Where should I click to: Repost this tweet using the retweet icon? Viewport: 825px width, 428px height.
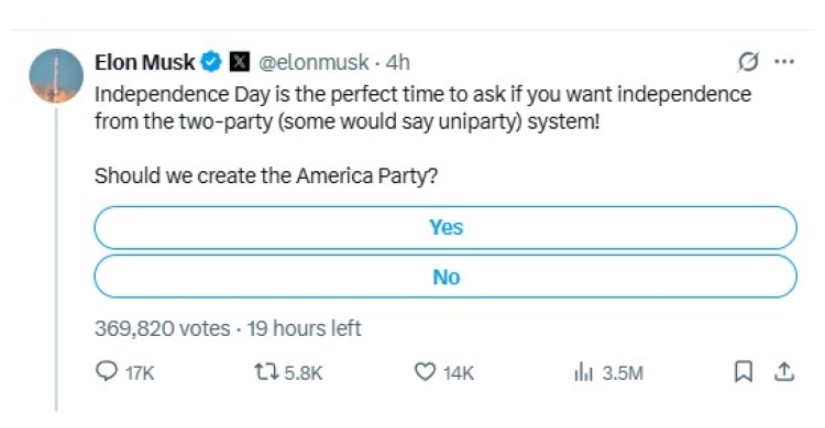click(x=265, y=372)
